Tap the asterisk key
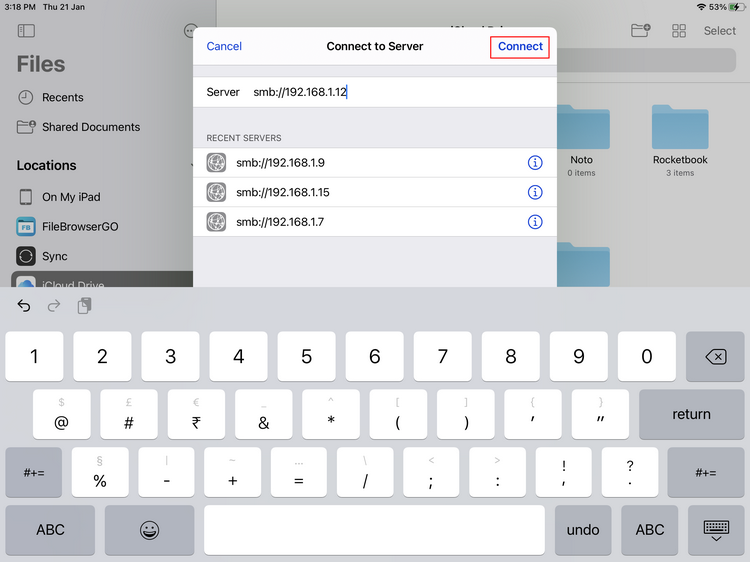This screenshot has width=750, height=562. (x=331, y=414)
